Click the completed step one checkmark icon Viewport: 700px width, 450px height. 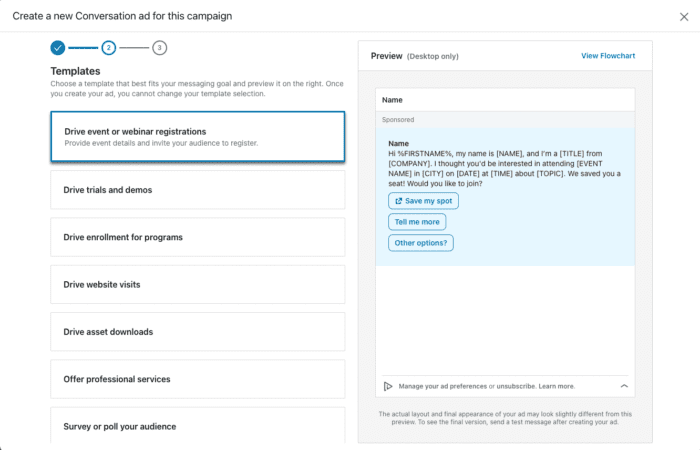[x=58, y=47]
